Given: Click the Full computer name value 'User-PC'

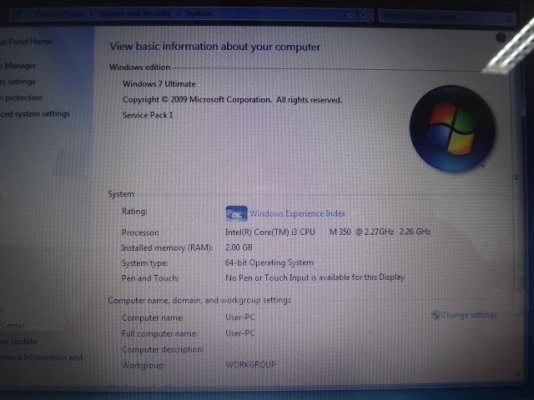Looking at the screenshot, I should [x=240, y=333].
